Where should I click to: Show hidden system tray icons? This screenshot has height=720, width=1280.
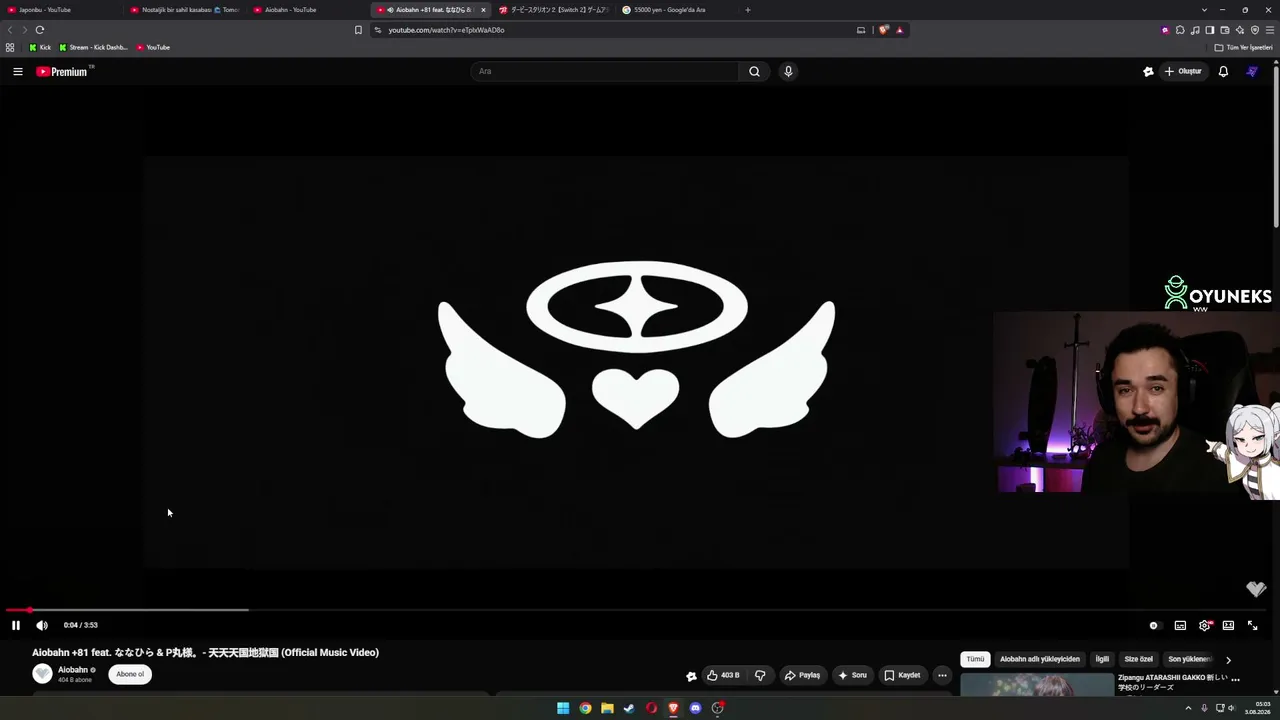coord(1188,708)
